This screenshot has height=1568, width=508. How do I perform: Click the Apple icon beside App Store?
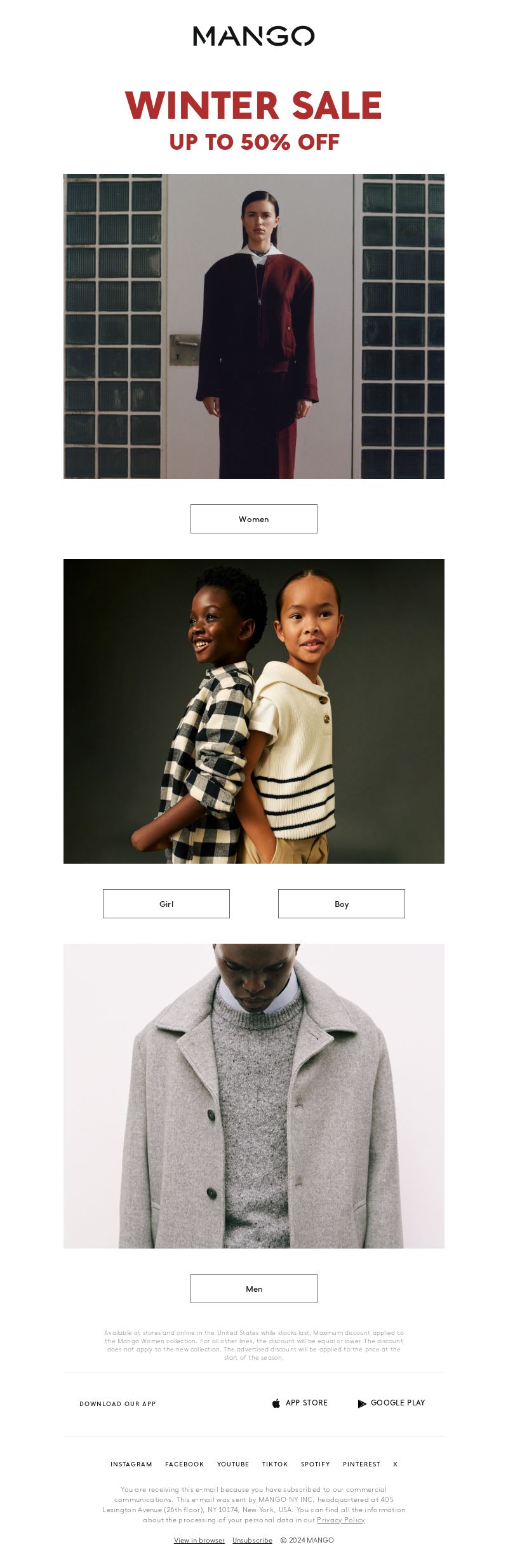[276, 1403]
